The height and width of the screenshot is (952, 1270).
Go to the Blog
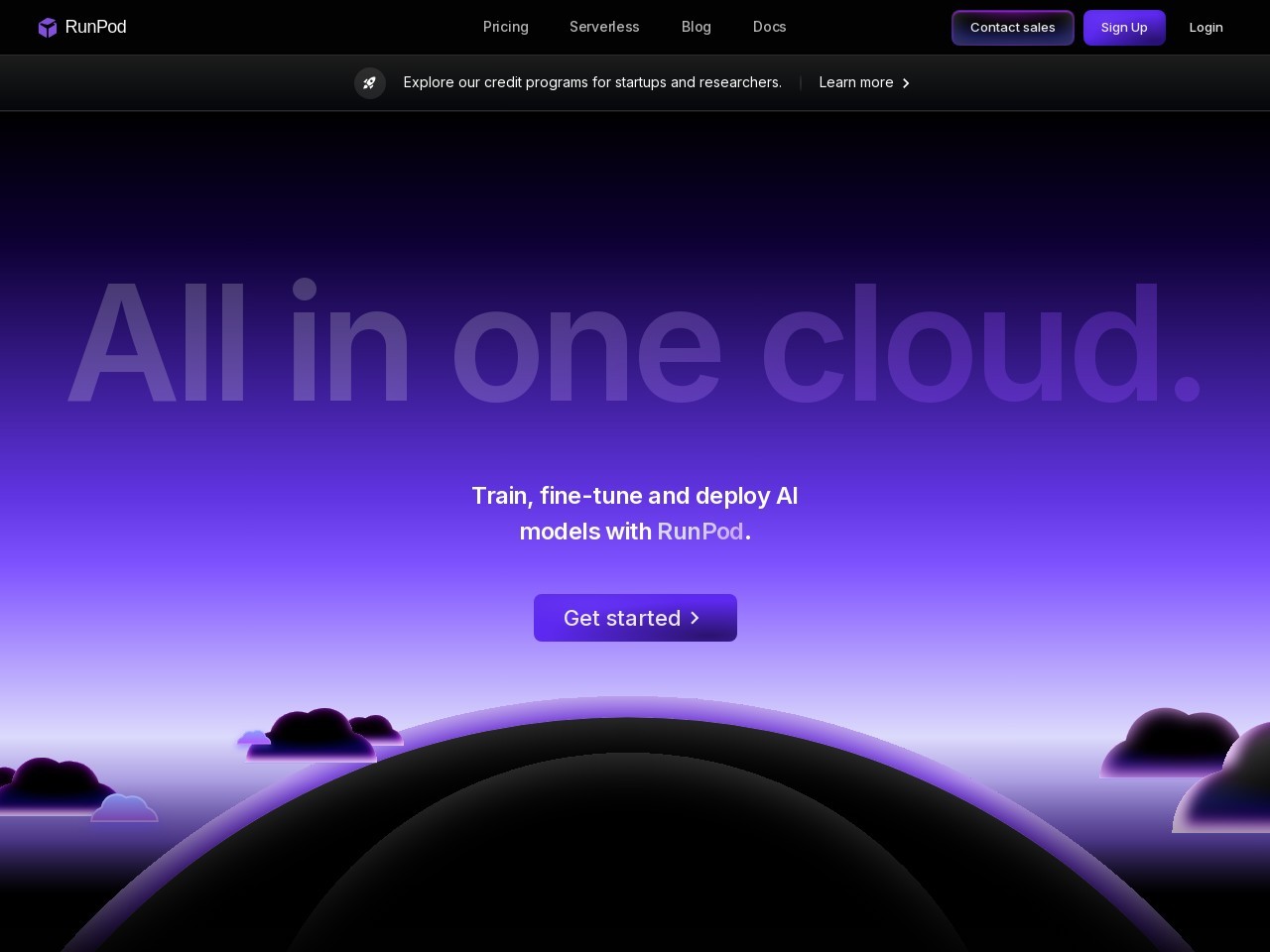pyautogui.click(x=697, y=27)
